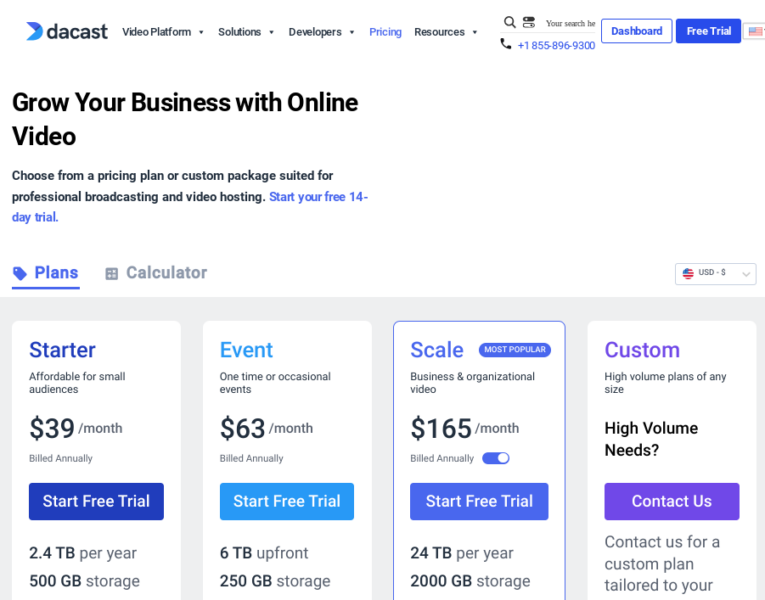Expand the Video Platform menu
765x600 pixels.
(x=163, y=32)
